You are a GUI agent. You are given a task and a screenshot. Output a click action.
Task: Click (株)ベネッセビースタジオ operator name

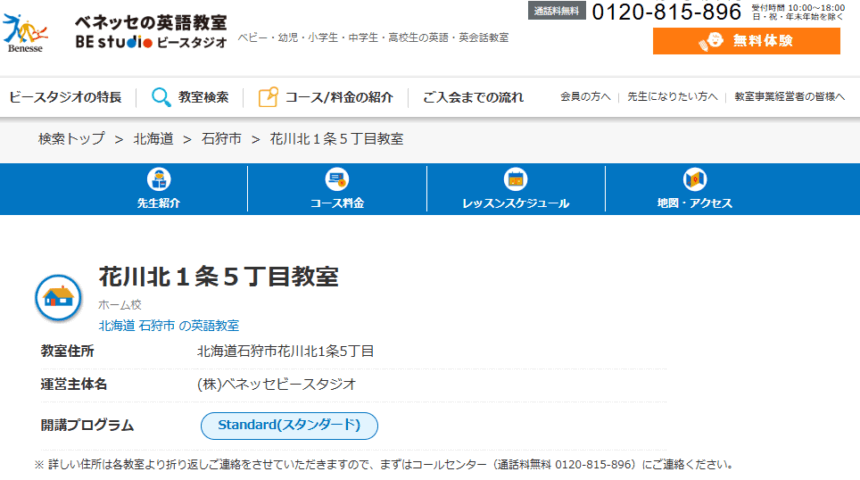coord(276,384)
